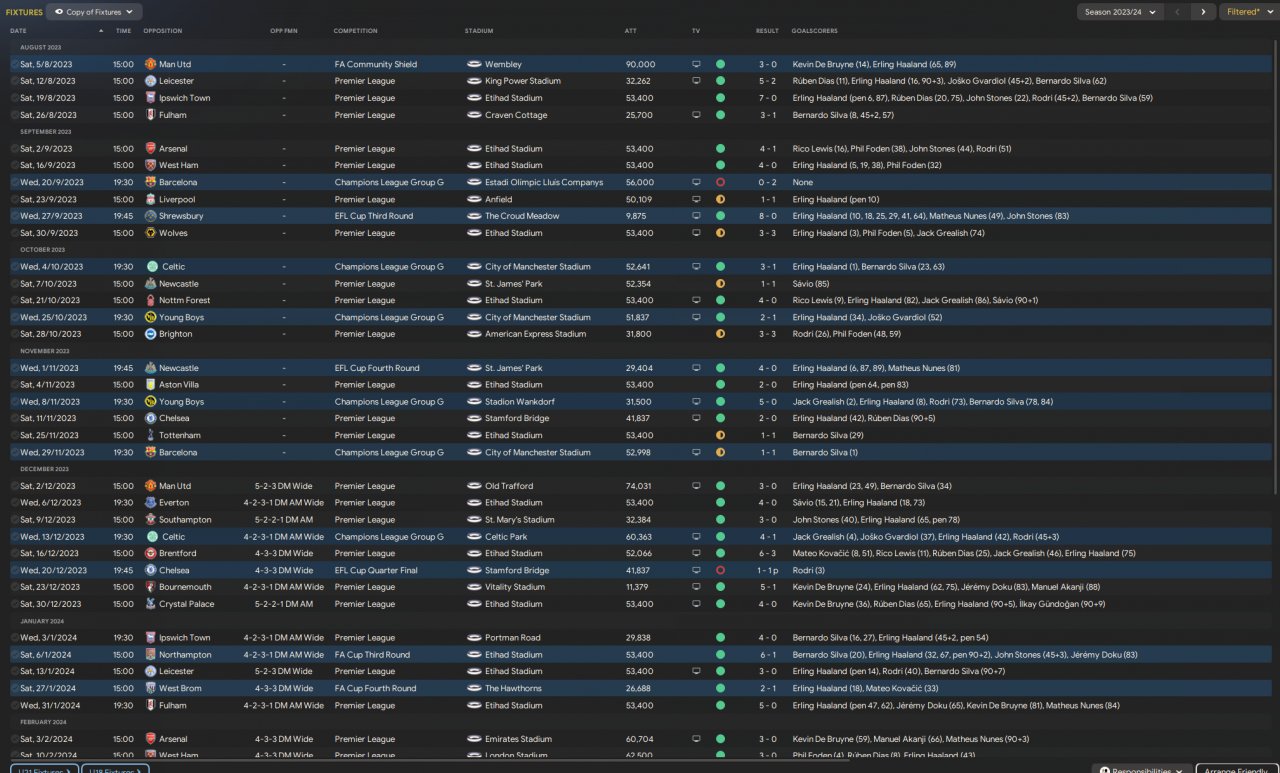The image size is (1280, 773).
Task: Click the Man Utd badge on 5/8/2023 row
Action: (151, 64)
